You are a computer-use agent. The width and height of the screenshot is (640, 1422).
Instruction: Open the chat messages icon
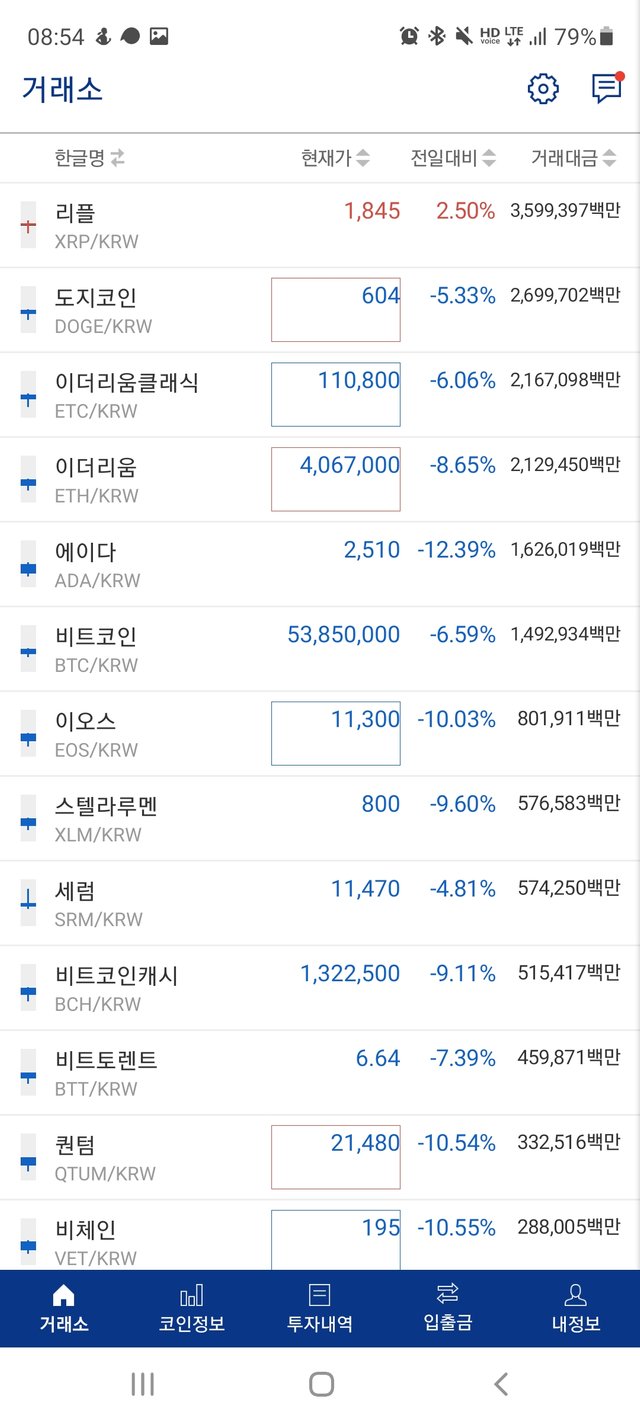pyautogui.click(x=607, y=88)
